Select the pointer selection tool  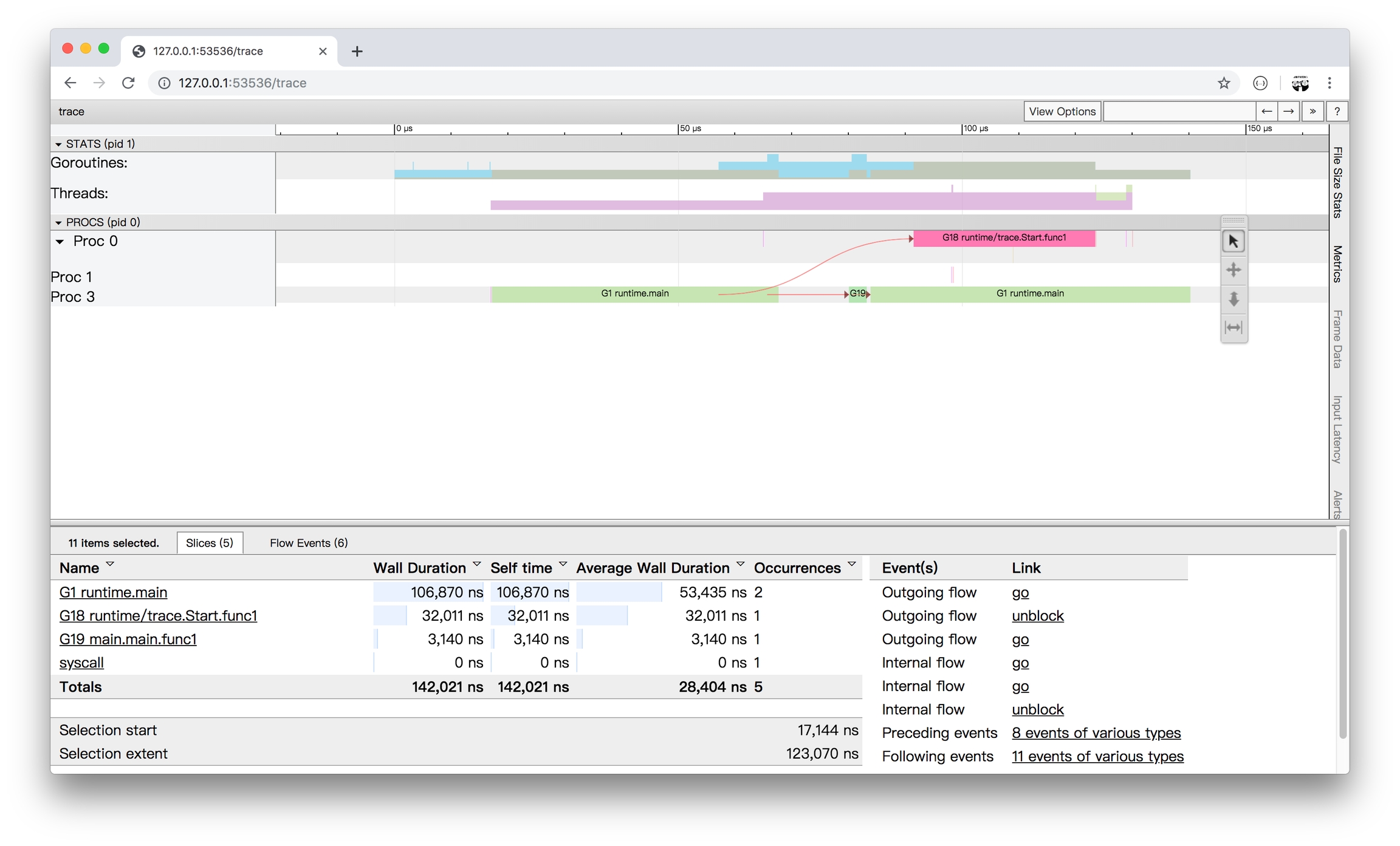pyautogui.click(x=1233, y=242)
